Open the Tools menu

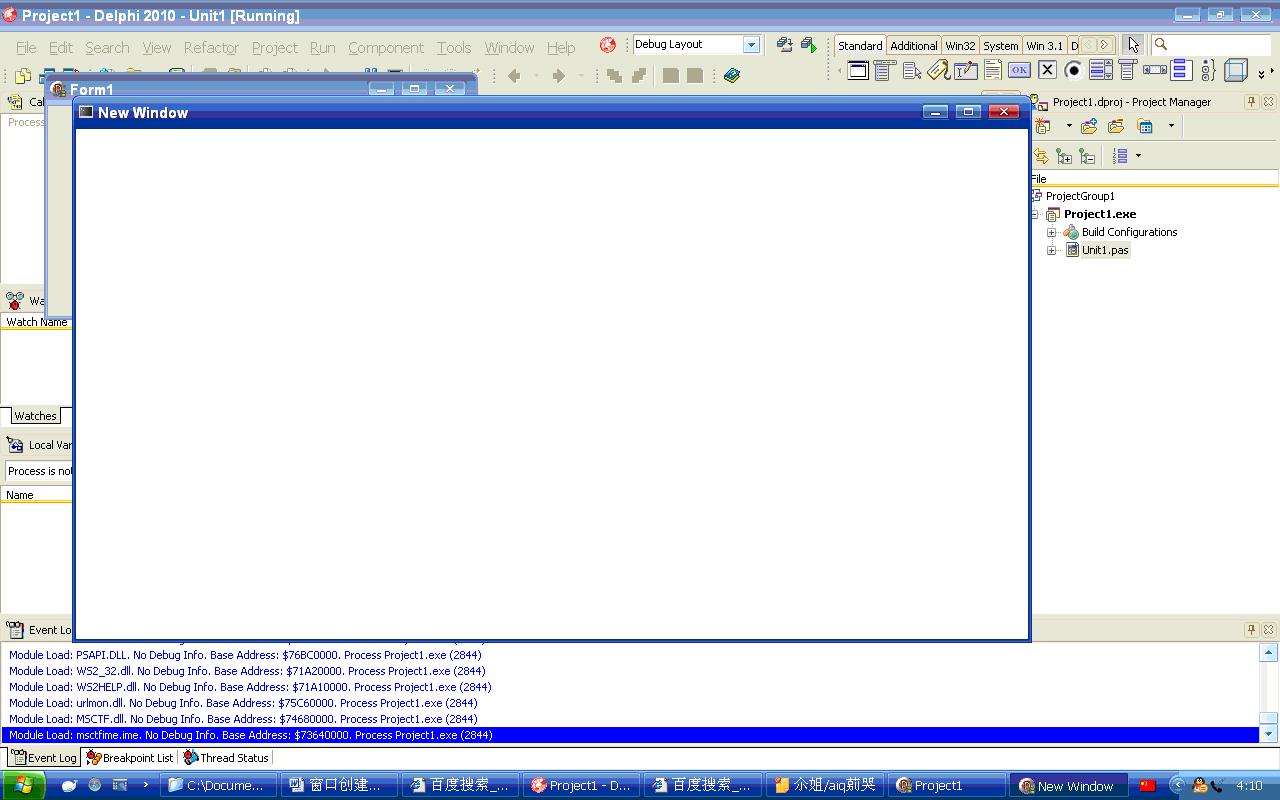tap(454, 47)
